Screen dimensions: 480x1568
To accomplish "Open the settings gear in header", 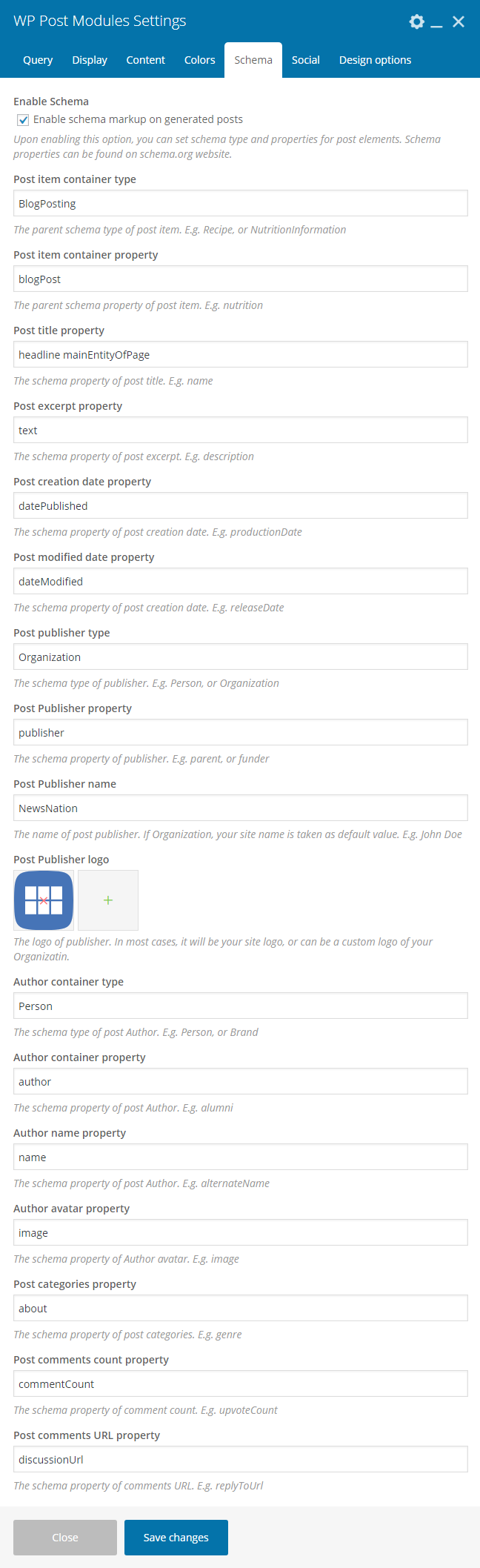I will 417,21.
